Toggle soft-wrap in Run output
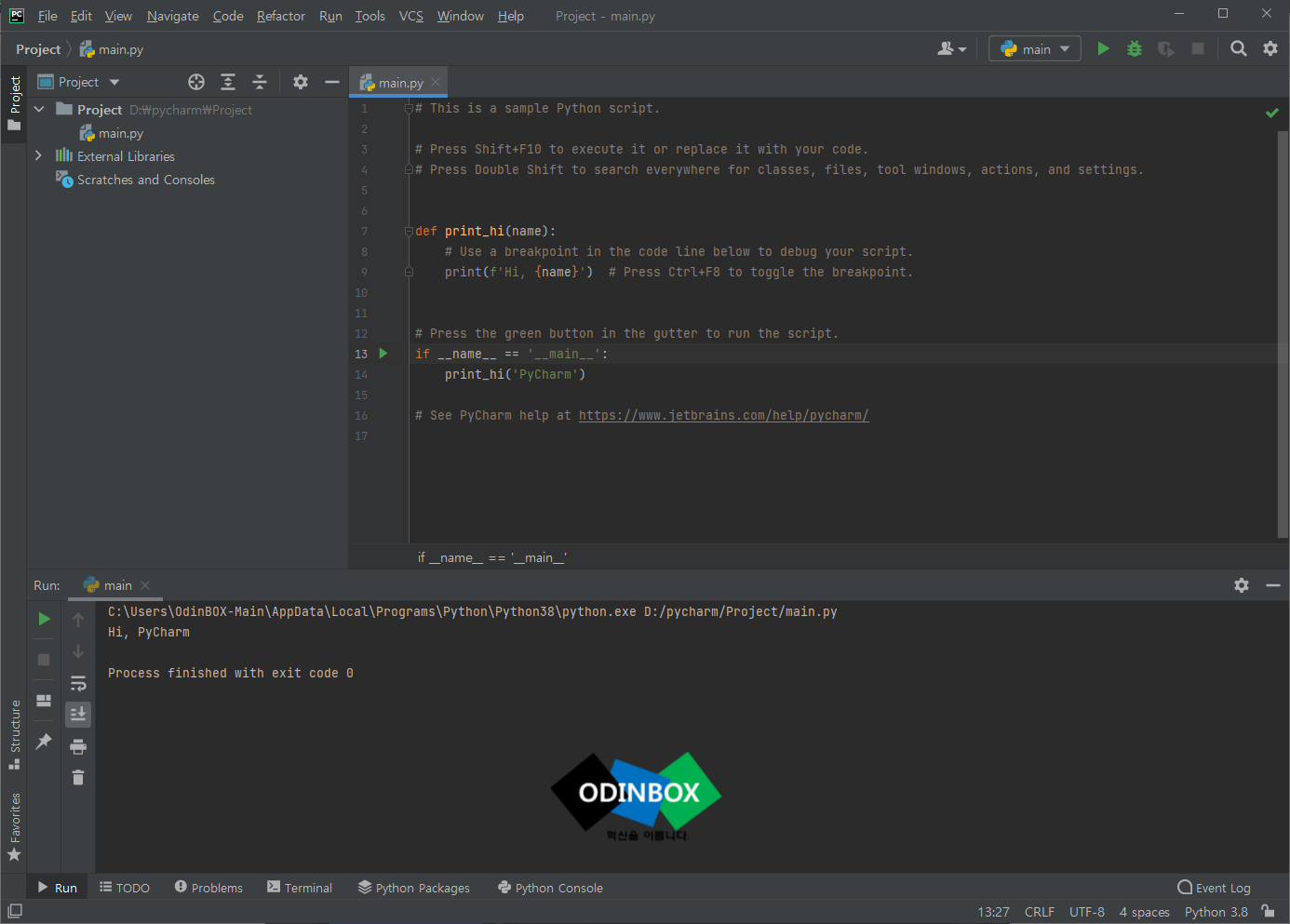 coord(78,683)
